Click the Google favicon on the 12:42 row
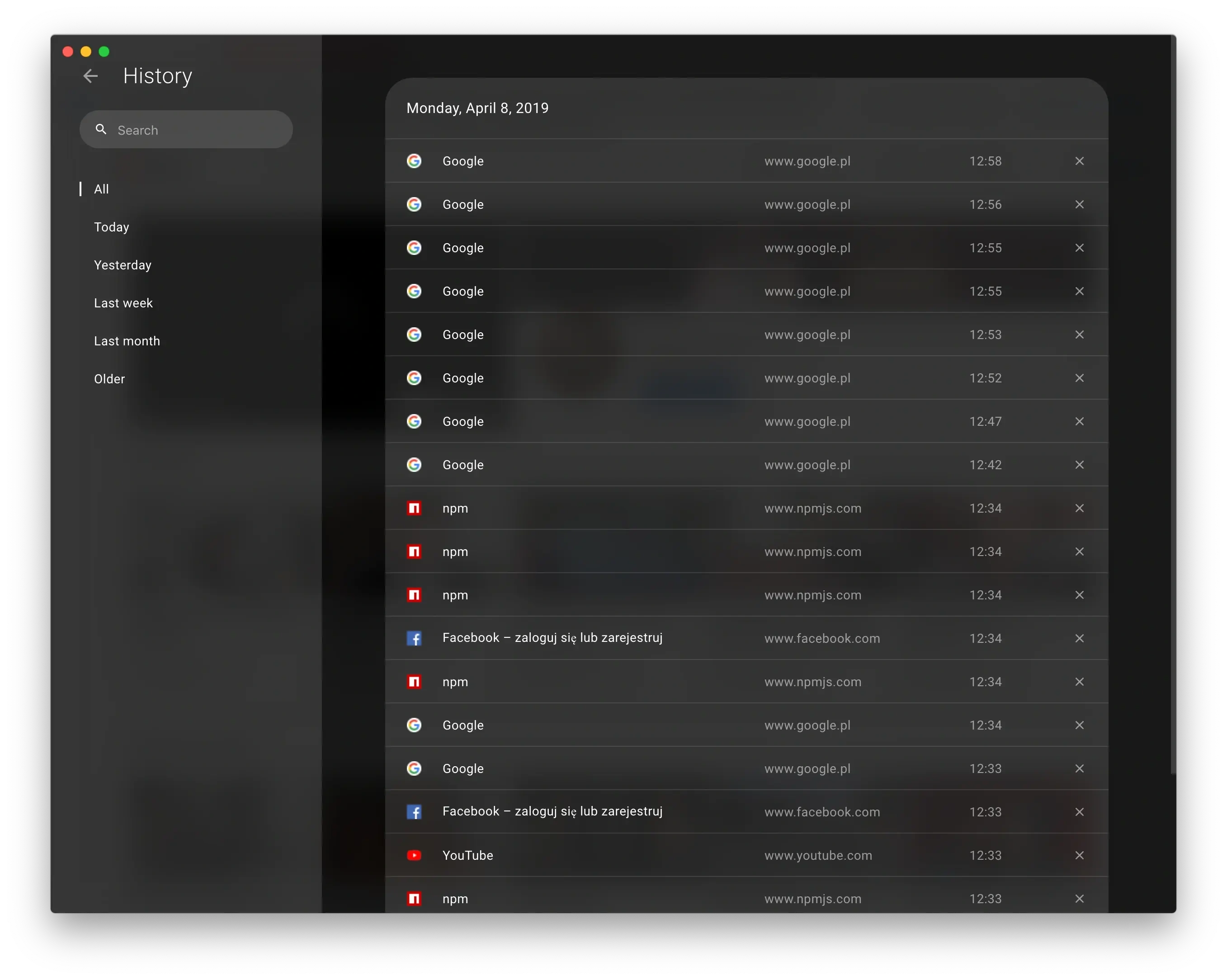This screenshot has height=980, width=1227. tap(414, 465)
